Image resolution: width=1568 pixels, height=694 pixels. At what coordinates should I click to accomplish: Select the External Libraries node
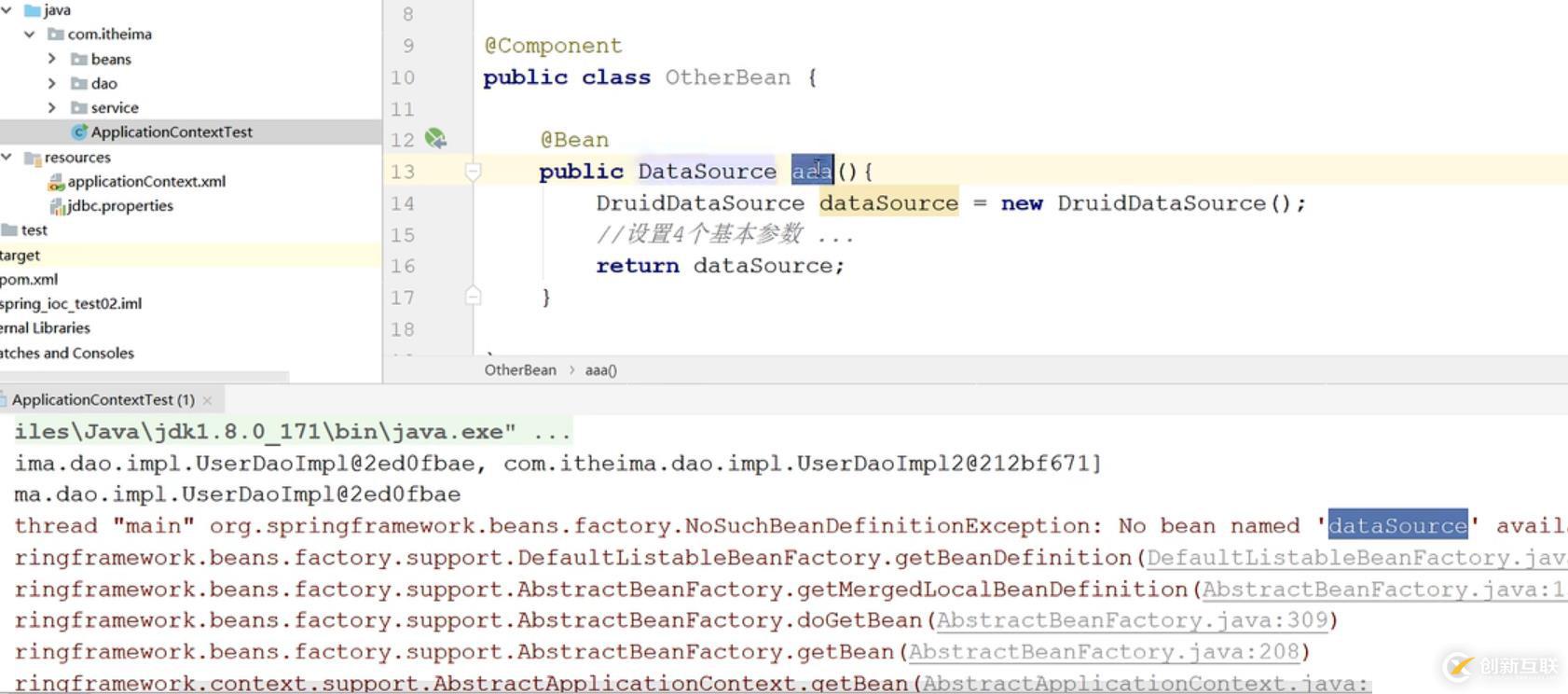45,328
